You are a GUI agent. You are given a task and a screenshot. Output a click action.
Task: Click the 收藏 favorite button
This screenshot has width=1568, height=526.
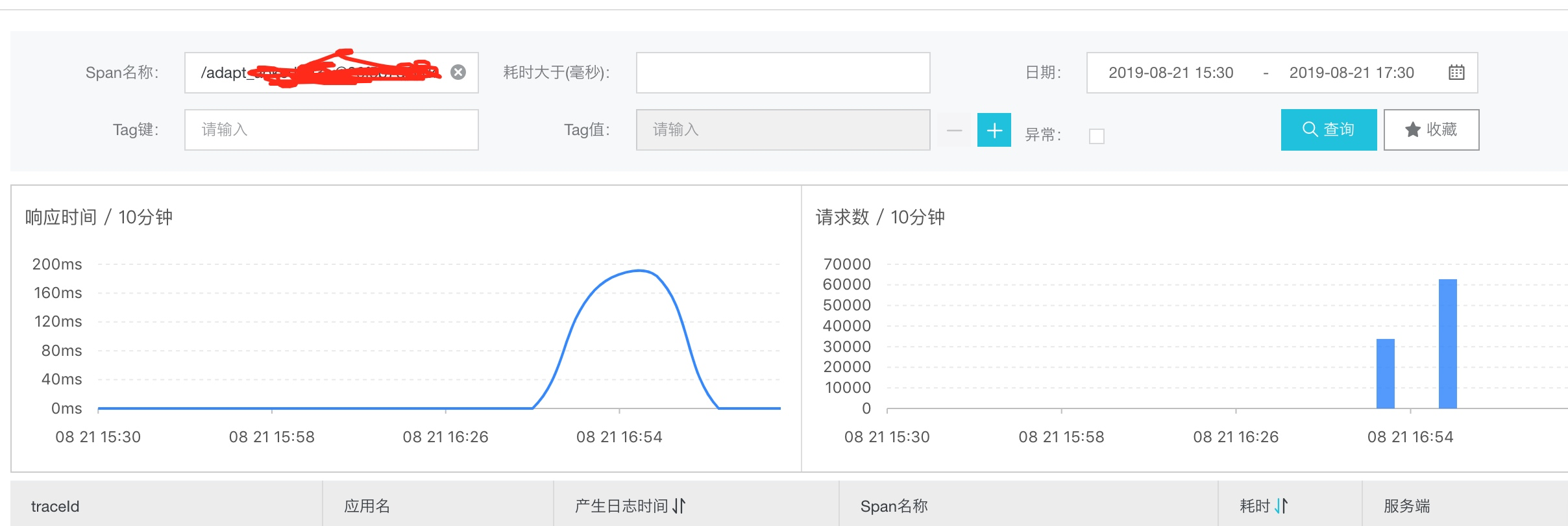[x=1431, y=130]
